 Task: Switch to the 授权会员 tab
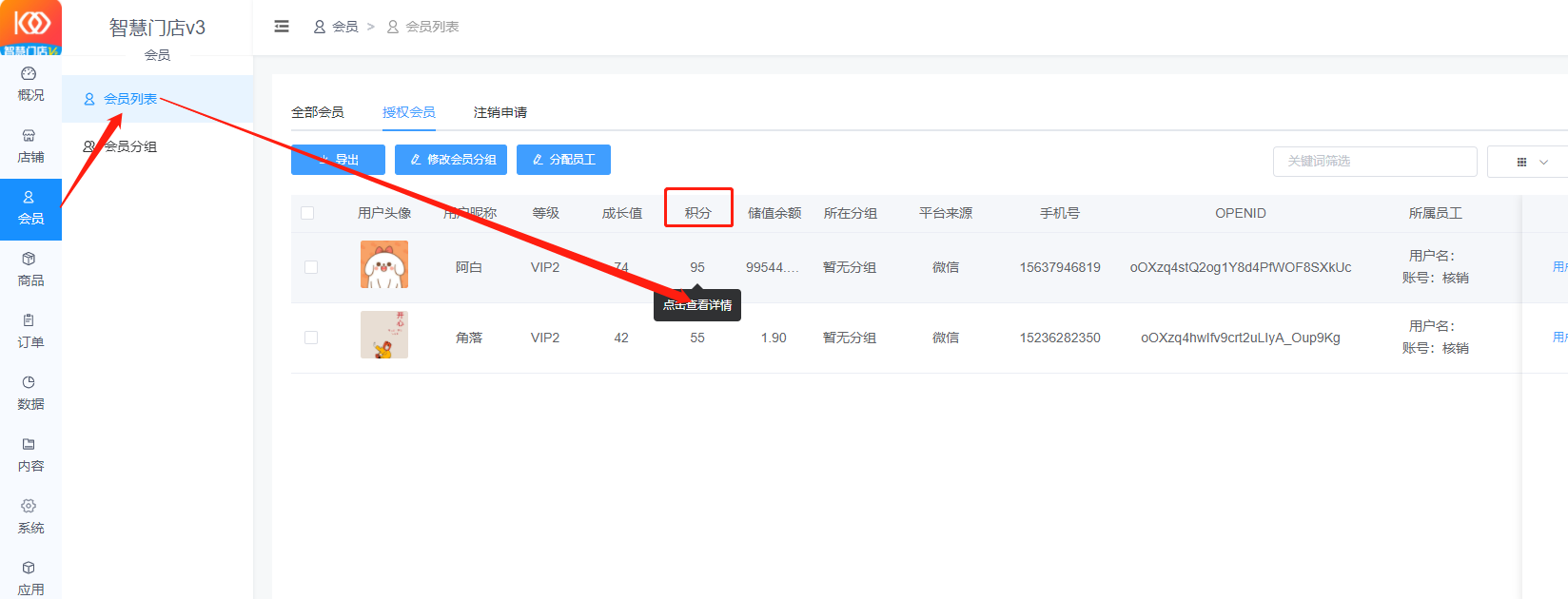(409, 112)
